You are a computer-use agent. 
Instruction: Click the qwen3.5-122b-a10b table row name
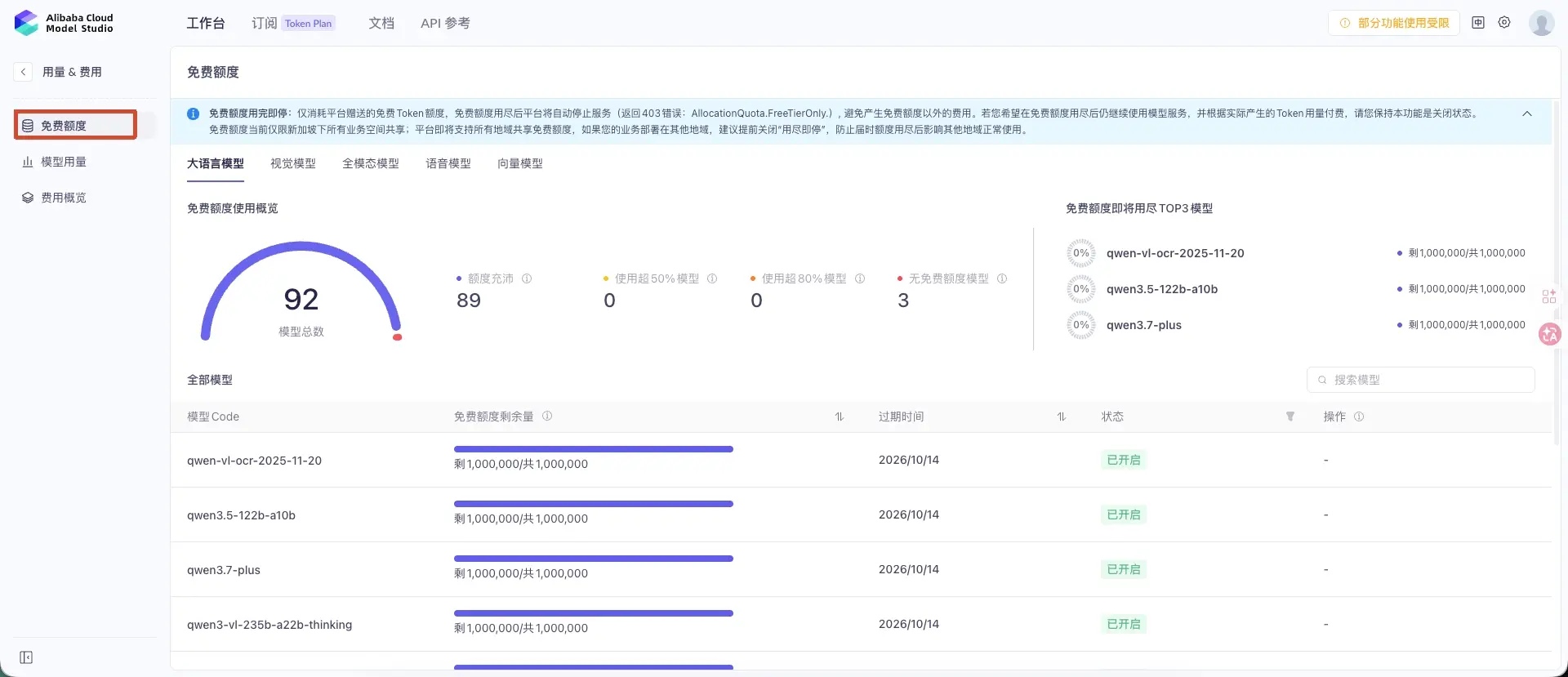pos(241,515)
